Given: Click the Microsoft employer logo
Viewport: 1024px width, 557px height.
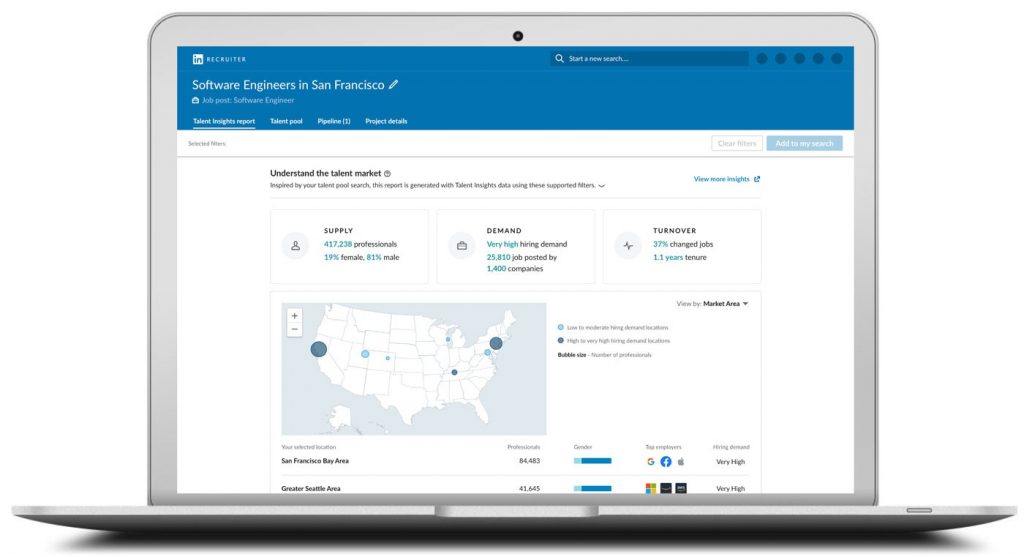Looking at the screenshot, I should click(650, 488).
